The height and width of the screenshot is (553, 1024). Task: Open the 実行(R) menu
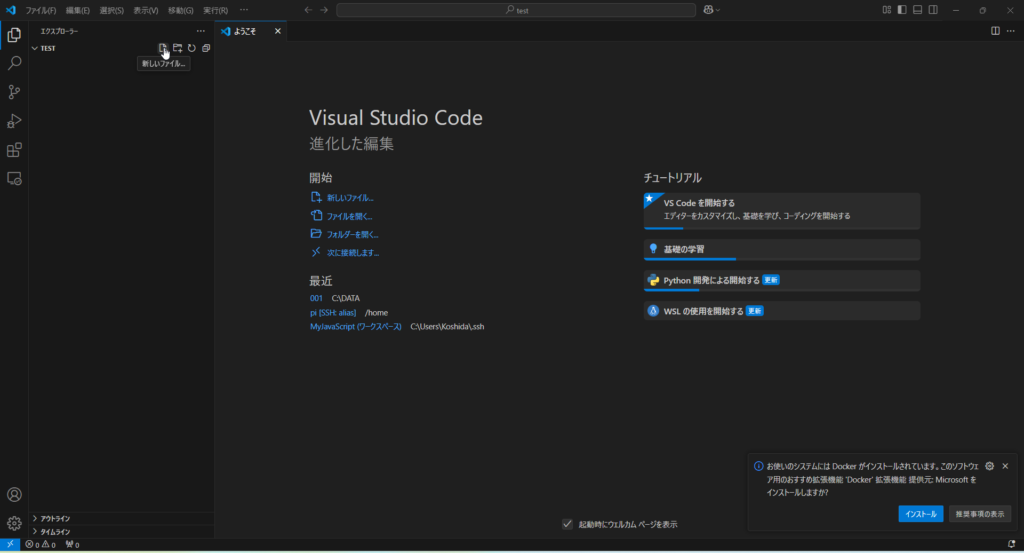click(x=215, y=10)
